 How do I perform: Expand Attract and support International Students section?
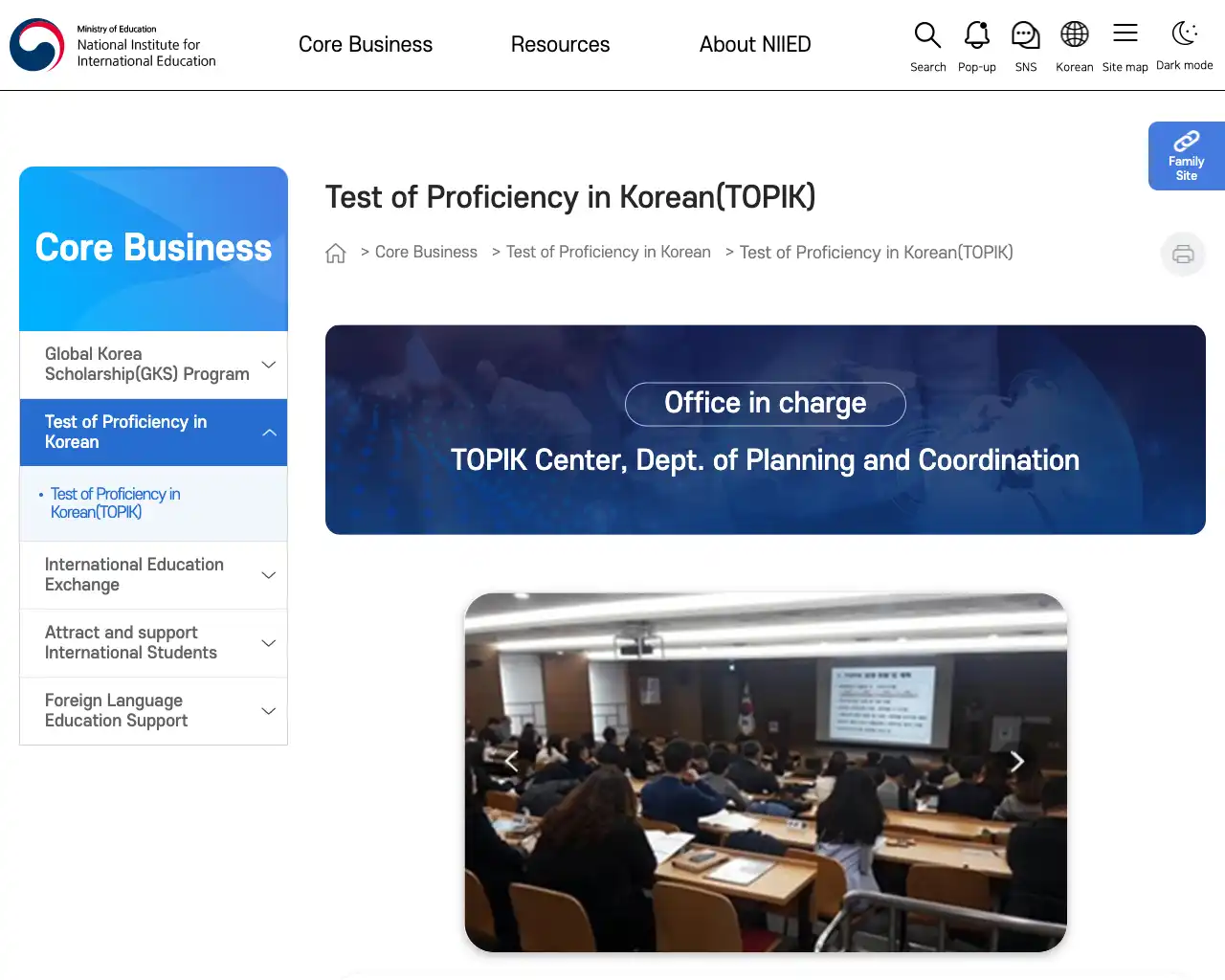(x=153, y=643)
